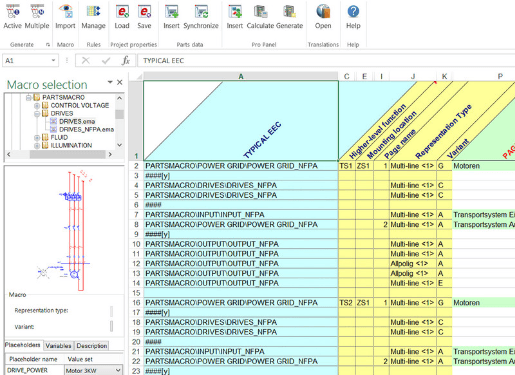515x375 pixels.
Task: Open Translations
Action: coord(323,17)
